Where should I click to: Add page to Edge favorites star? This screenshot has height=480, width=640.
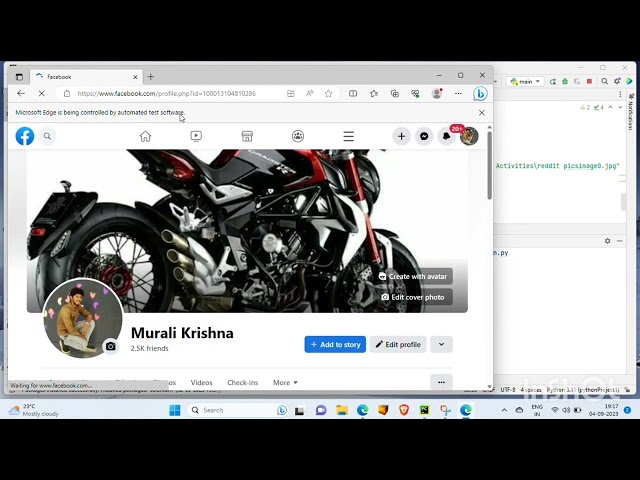329,94
